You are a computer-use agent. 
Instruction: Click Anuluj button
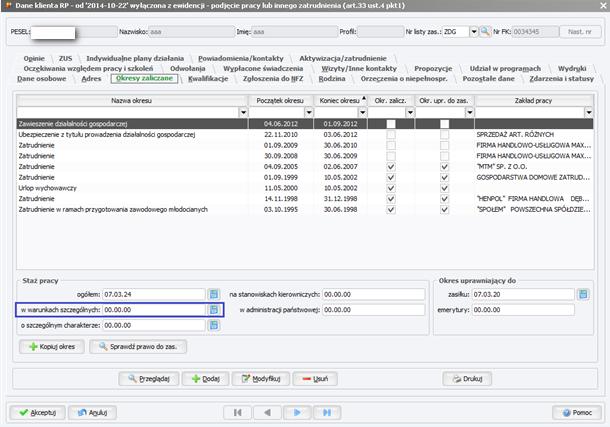(x=92, y=412)
